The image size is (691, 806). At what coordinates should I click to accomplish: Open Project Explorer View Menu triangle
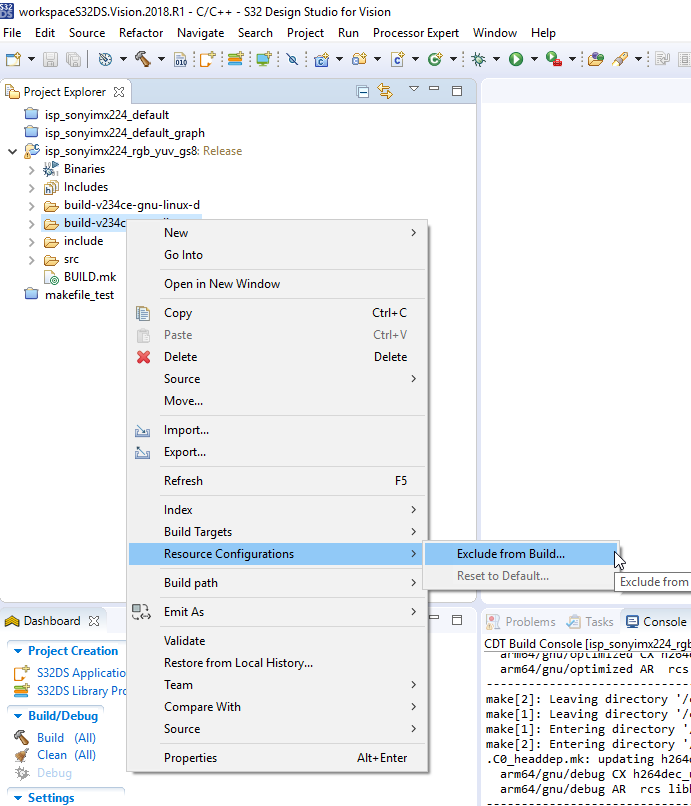413,89
